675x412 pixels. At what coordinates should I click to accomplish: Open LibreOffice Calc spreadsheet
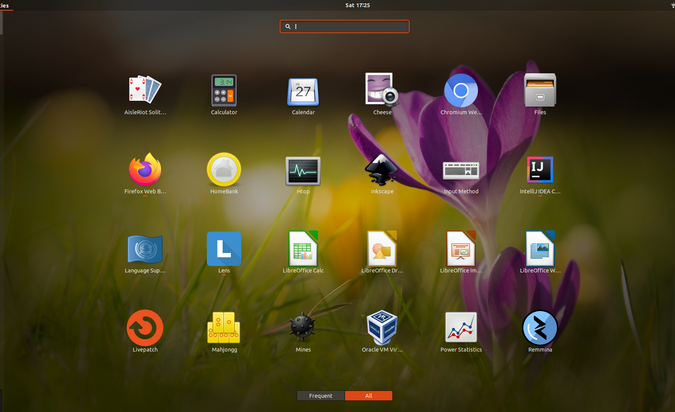point(303,248)
